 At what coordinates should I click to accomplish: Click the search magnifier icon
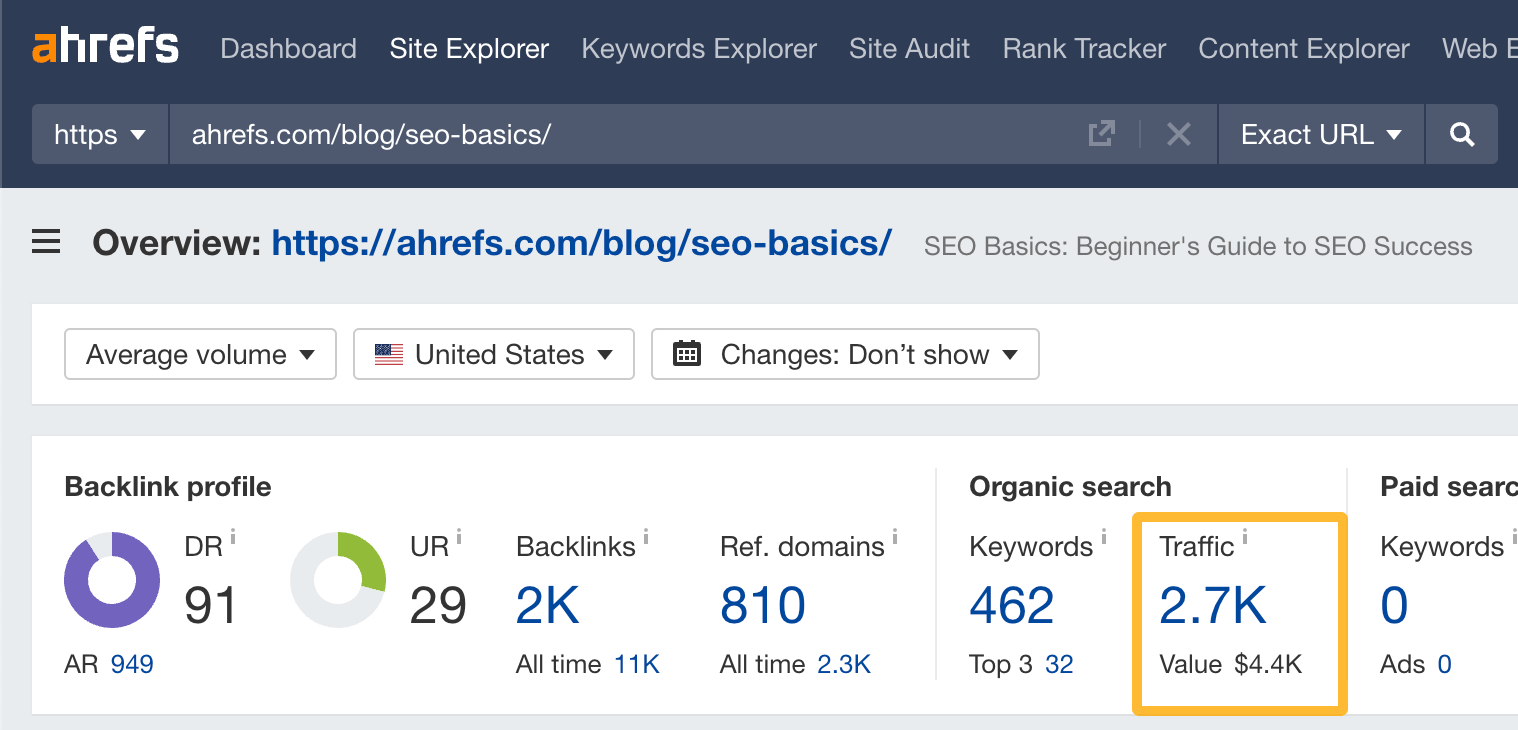pos(1461,134)
